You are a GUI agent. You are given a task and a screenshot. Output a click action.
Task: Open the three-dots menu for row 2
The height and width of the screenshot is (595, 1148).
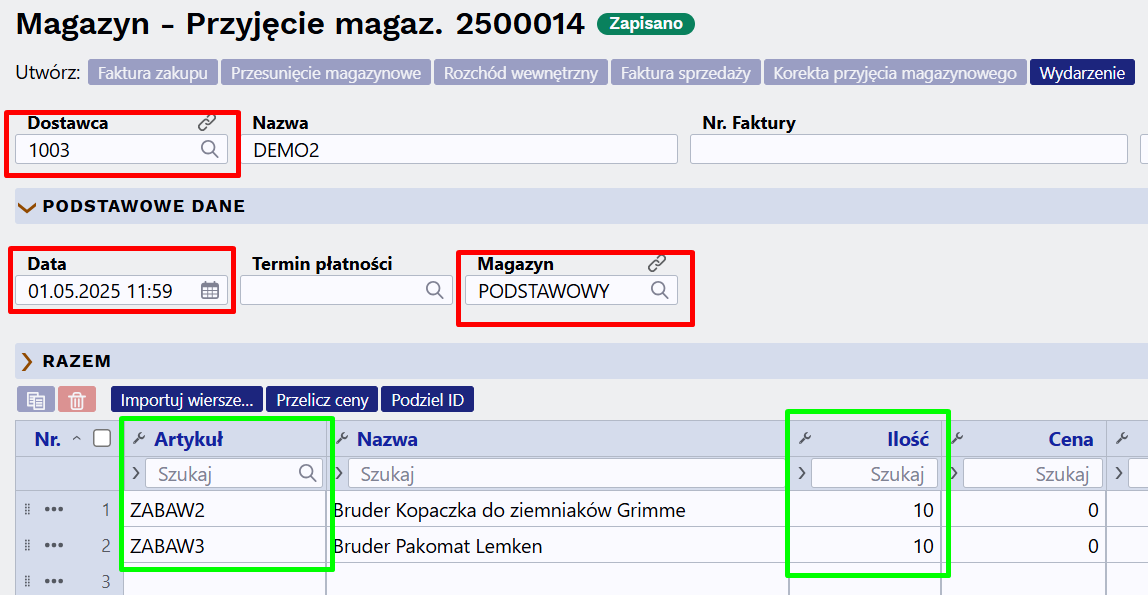54,545
